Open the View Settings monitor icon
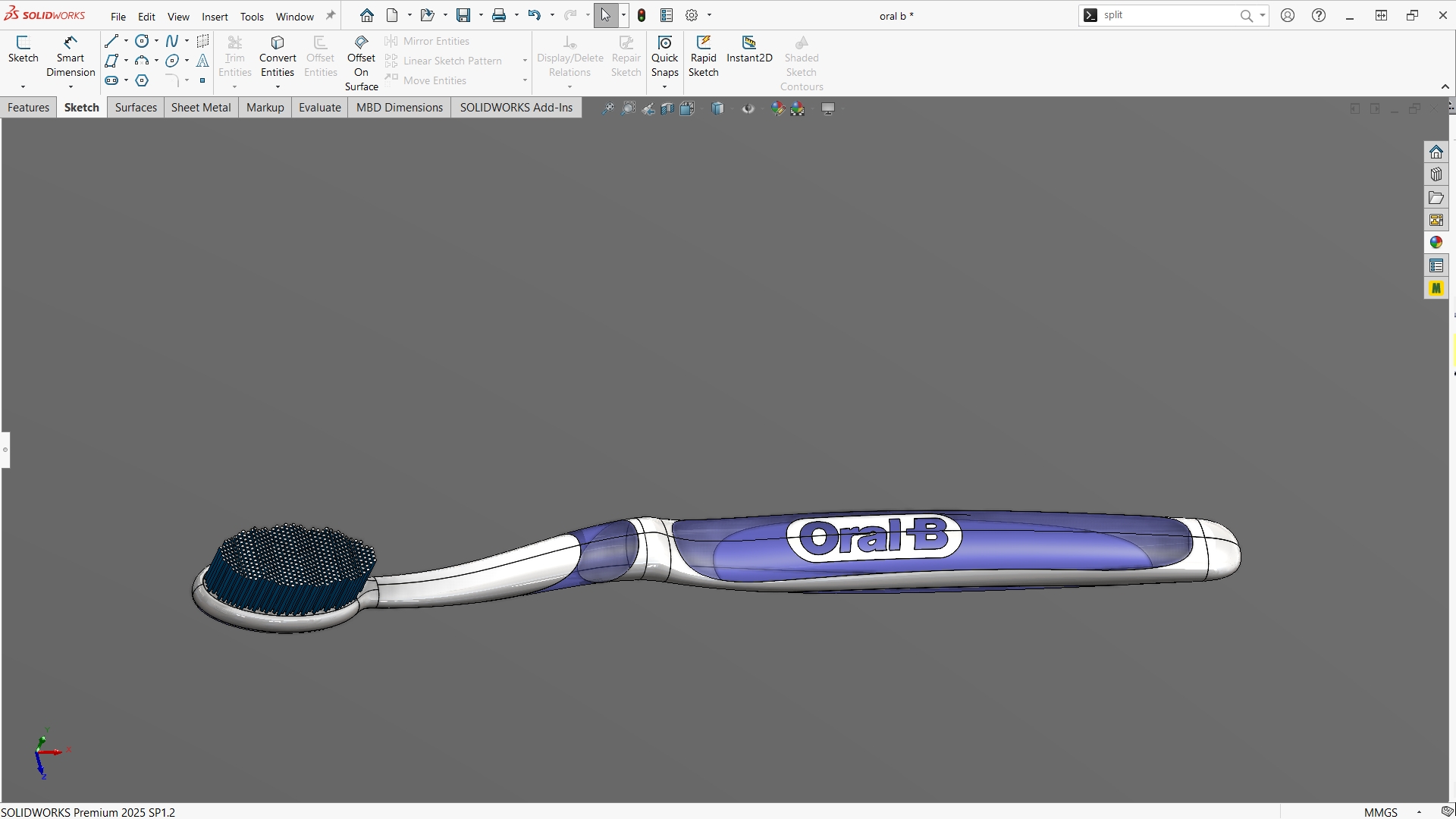Image resolution: width=1456 pixels, height=819 pixels. [x=828, y=108]
